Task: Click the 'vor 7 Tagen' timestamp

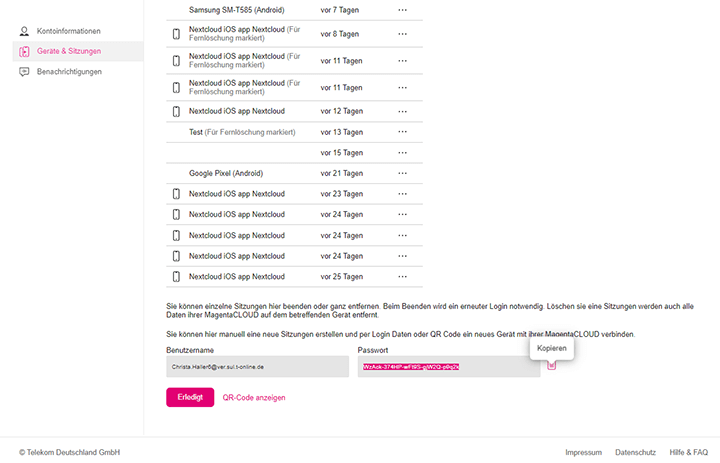Action: [x=340, y=10]
